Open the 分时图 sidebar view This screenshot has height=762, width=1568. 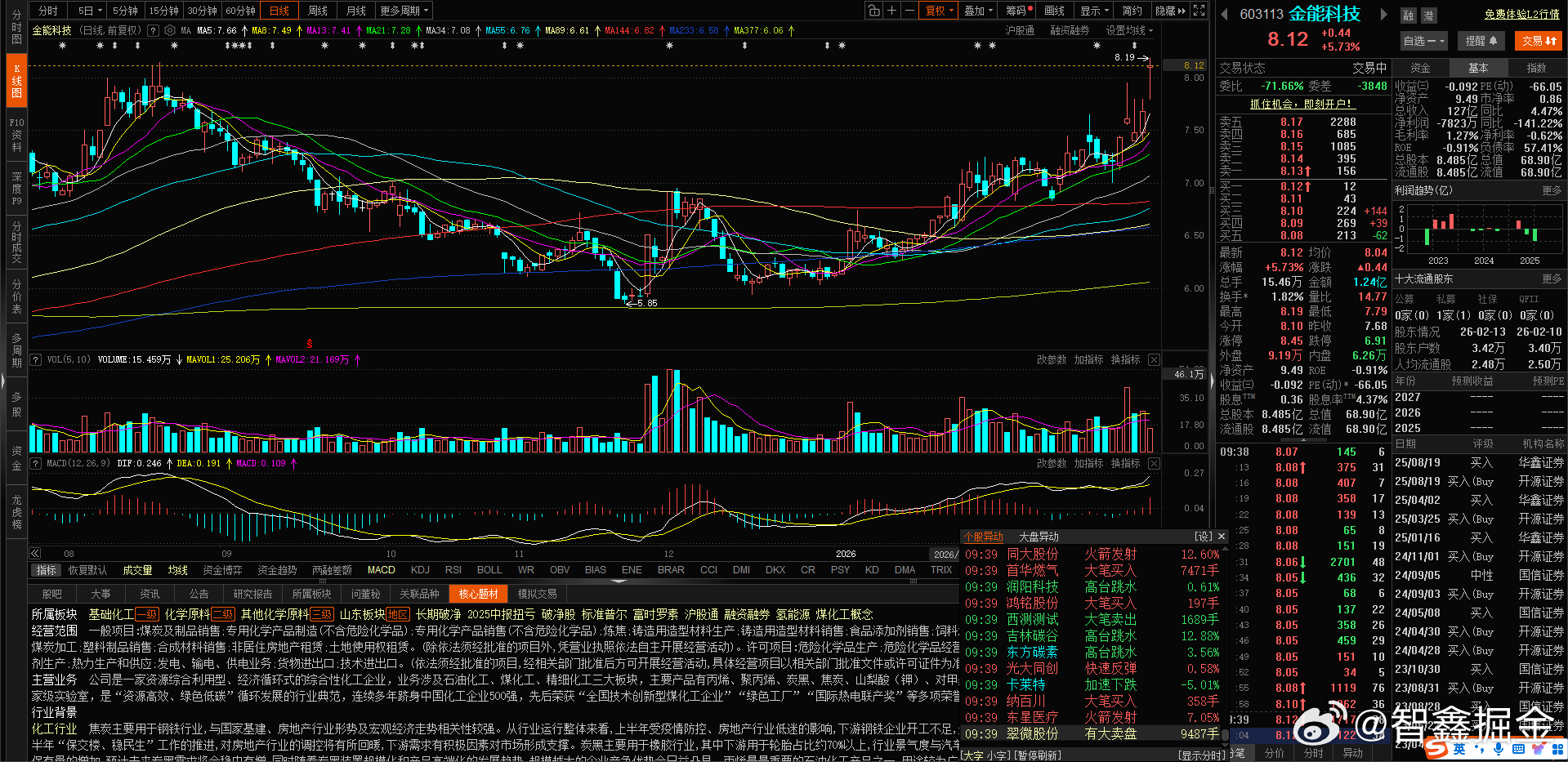tap(16, 27)
